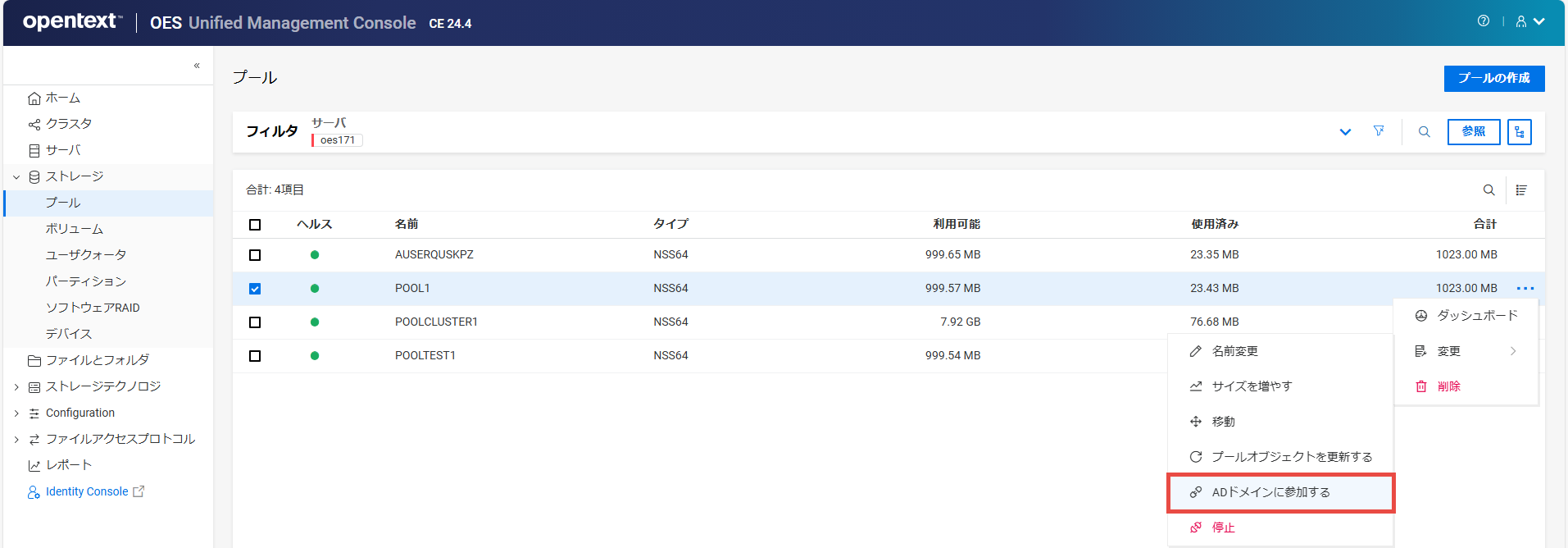Search within the pool table

[x=1488, y=190]
